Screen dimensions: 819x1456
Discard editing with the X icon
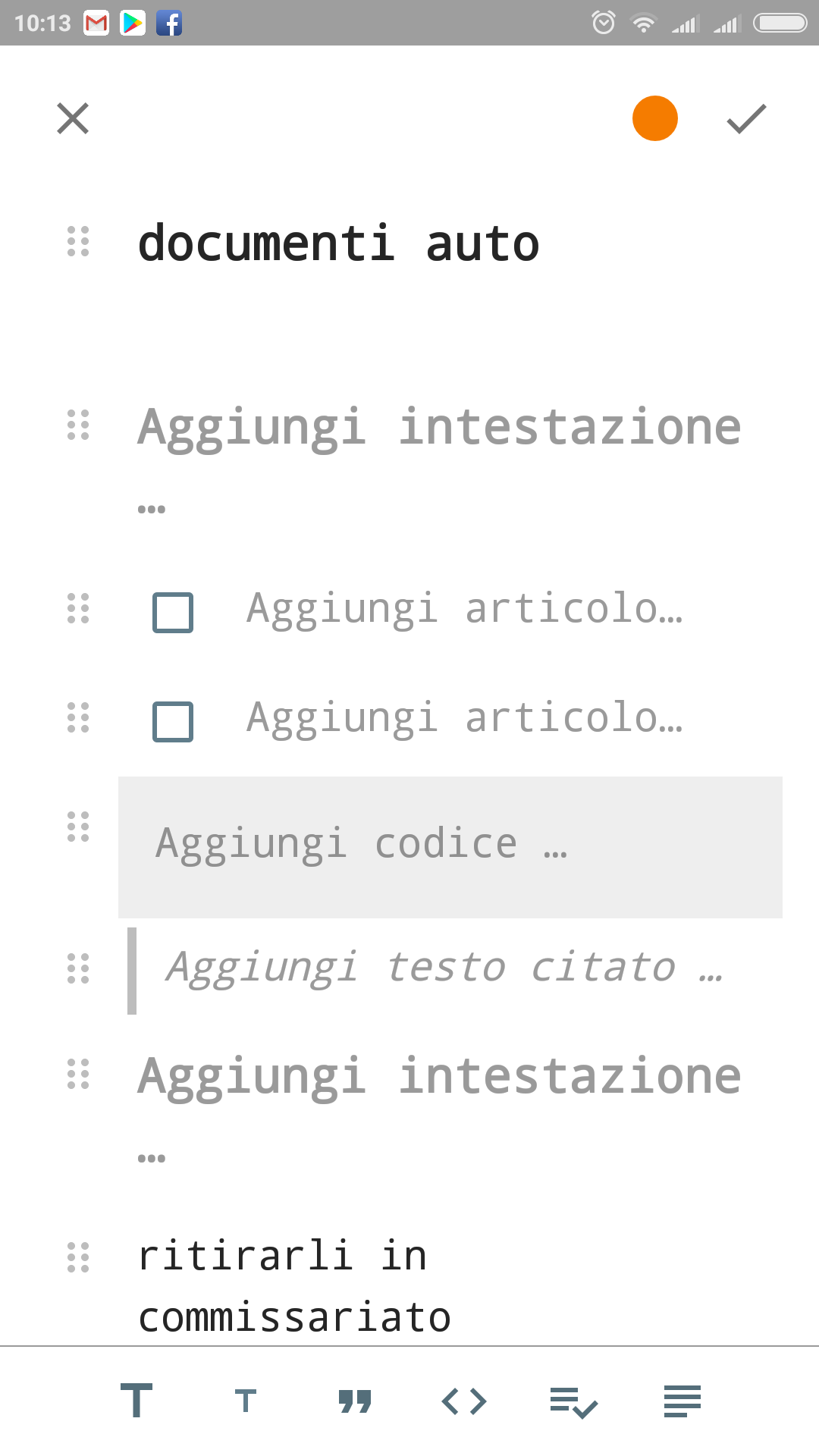[x=73, y=118]
